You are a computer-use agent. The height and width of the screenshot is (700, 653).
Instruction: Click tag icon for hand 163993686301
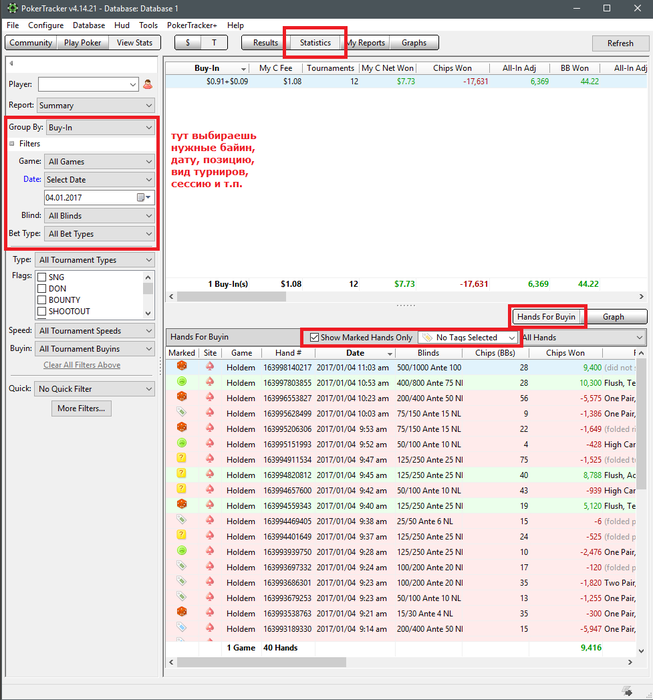pos(182,581)
